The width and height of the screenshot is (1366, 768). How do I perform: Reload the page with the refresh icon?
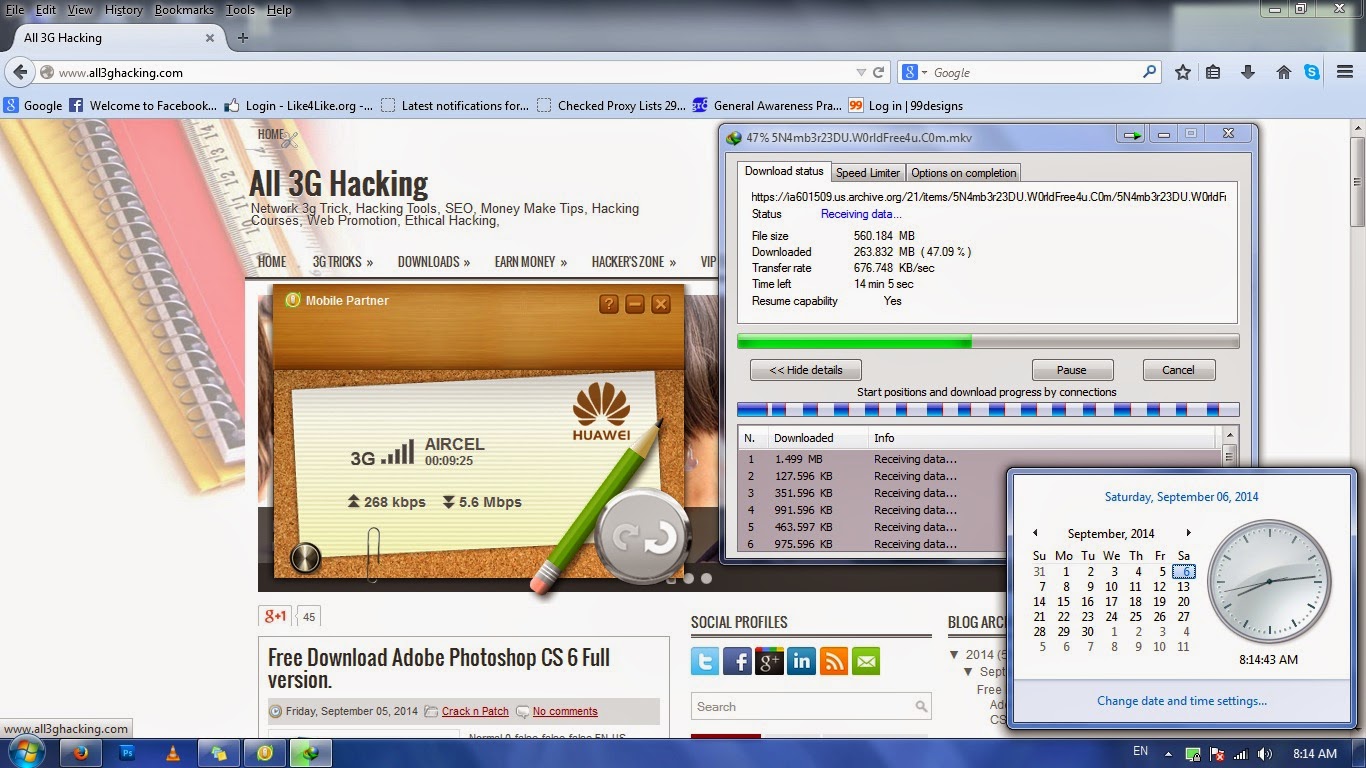pyautogui.click(x=879, y=72)
